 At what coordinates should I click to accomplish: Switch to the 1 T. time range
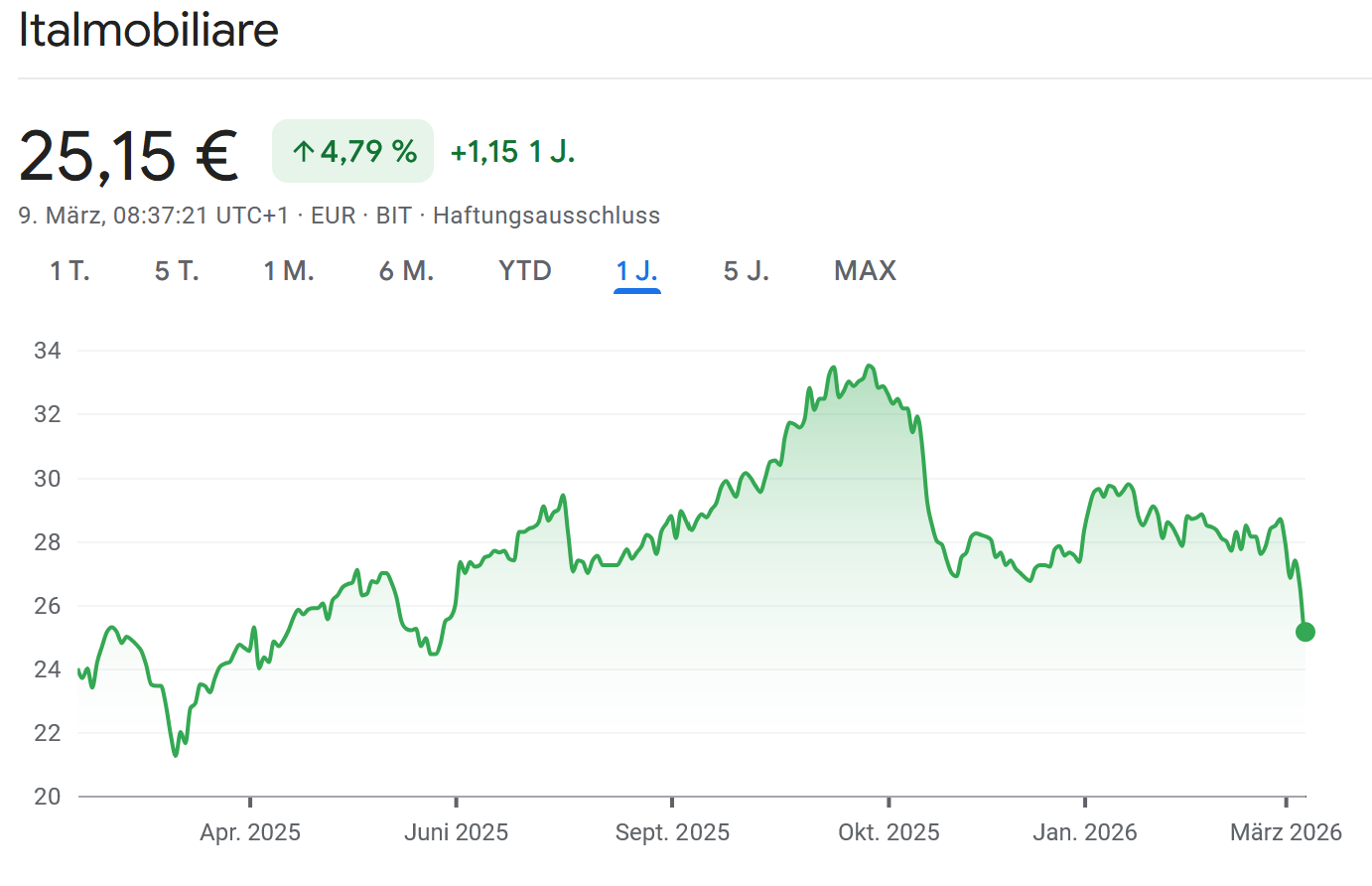coord(69,271)
